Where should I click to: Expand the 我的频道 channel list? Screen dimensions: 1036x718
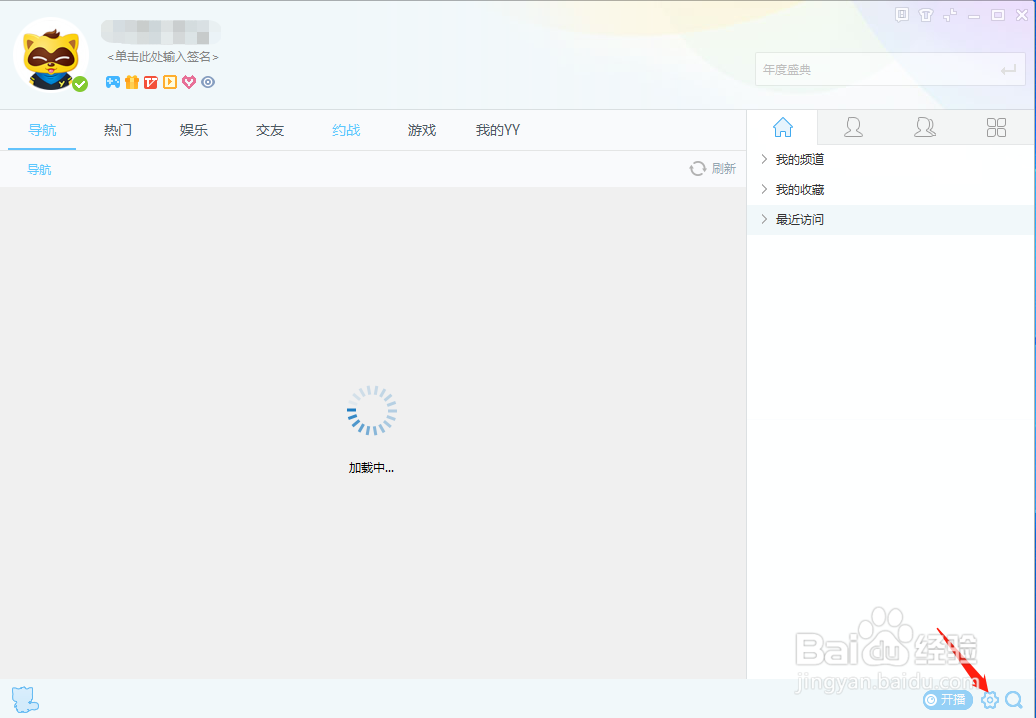797,159
